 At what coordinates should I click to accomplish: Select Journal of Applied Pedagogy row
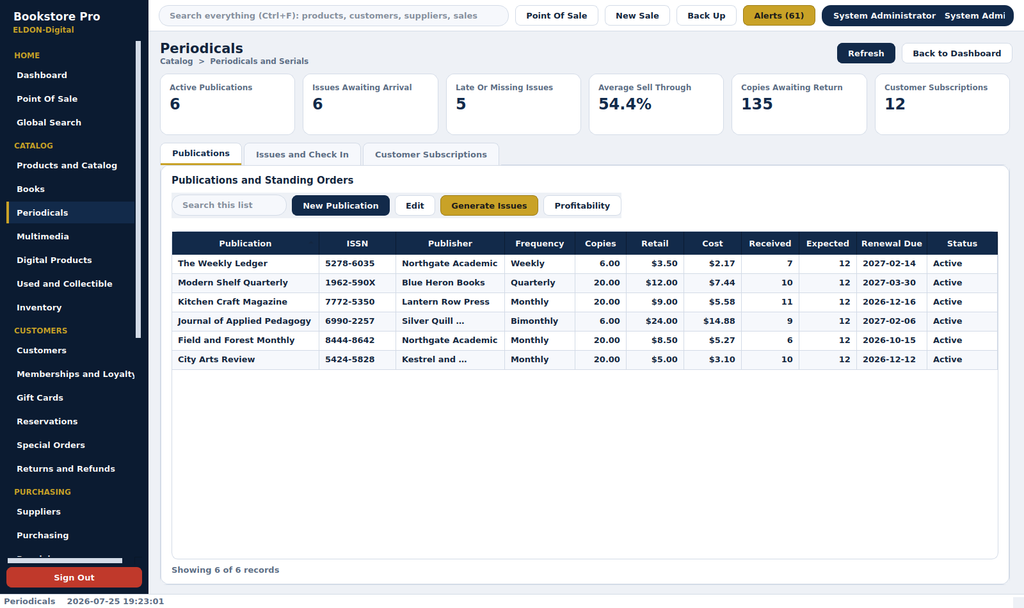[584, 321]
